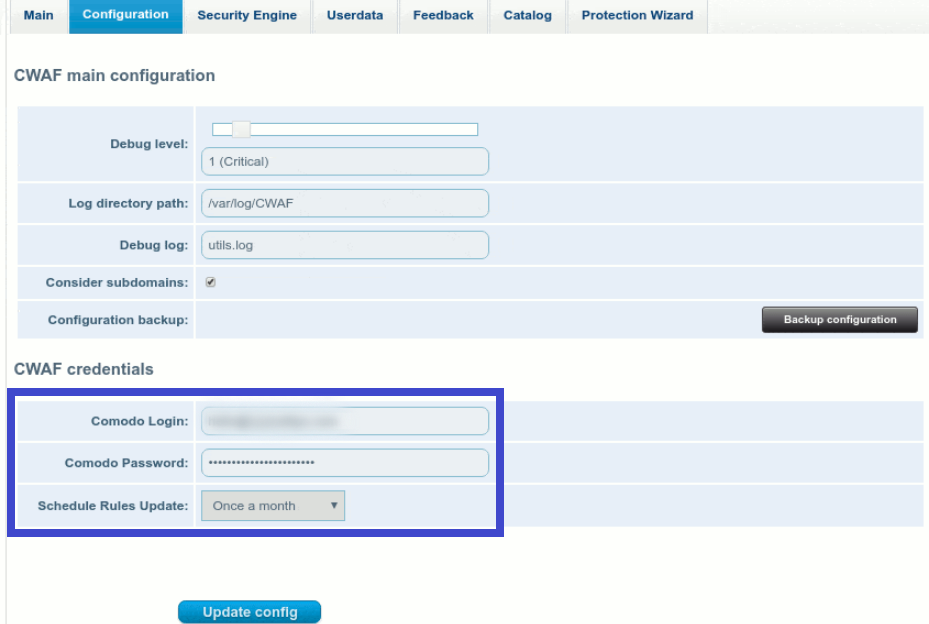929x624 pixels.
Task: Switch to the Security Engine tab
Action: [x=247, y=16]
